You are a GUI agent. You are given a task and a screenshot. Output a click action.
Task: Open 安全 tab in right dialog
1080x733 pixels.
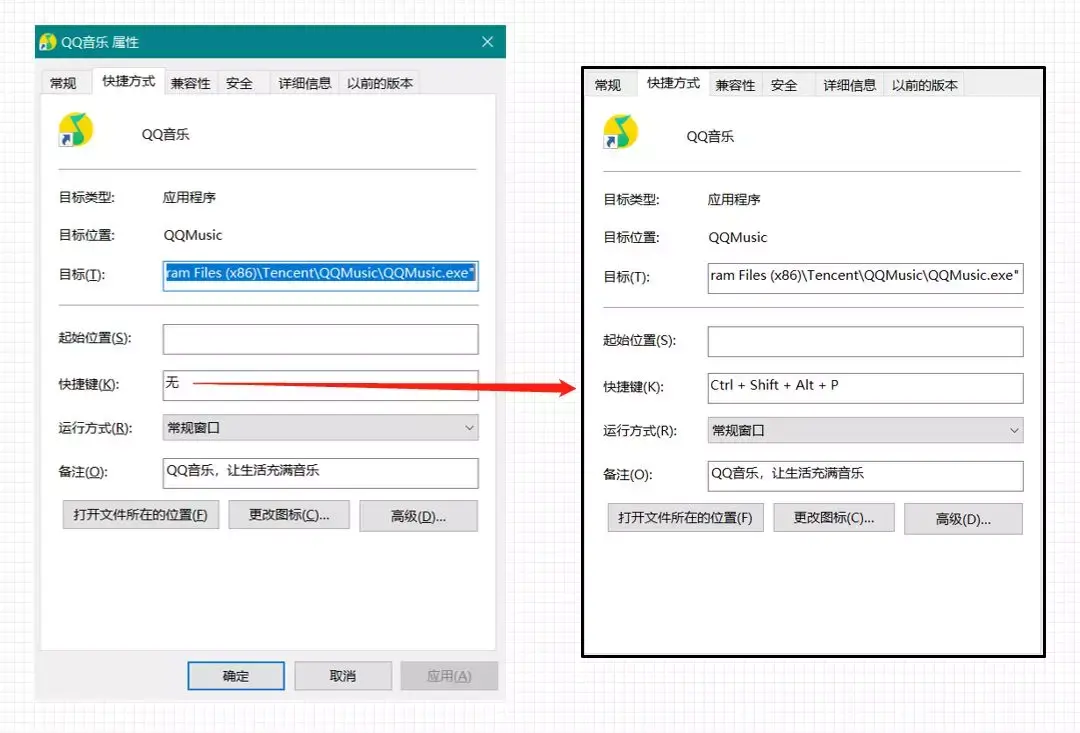click(784, 85)
